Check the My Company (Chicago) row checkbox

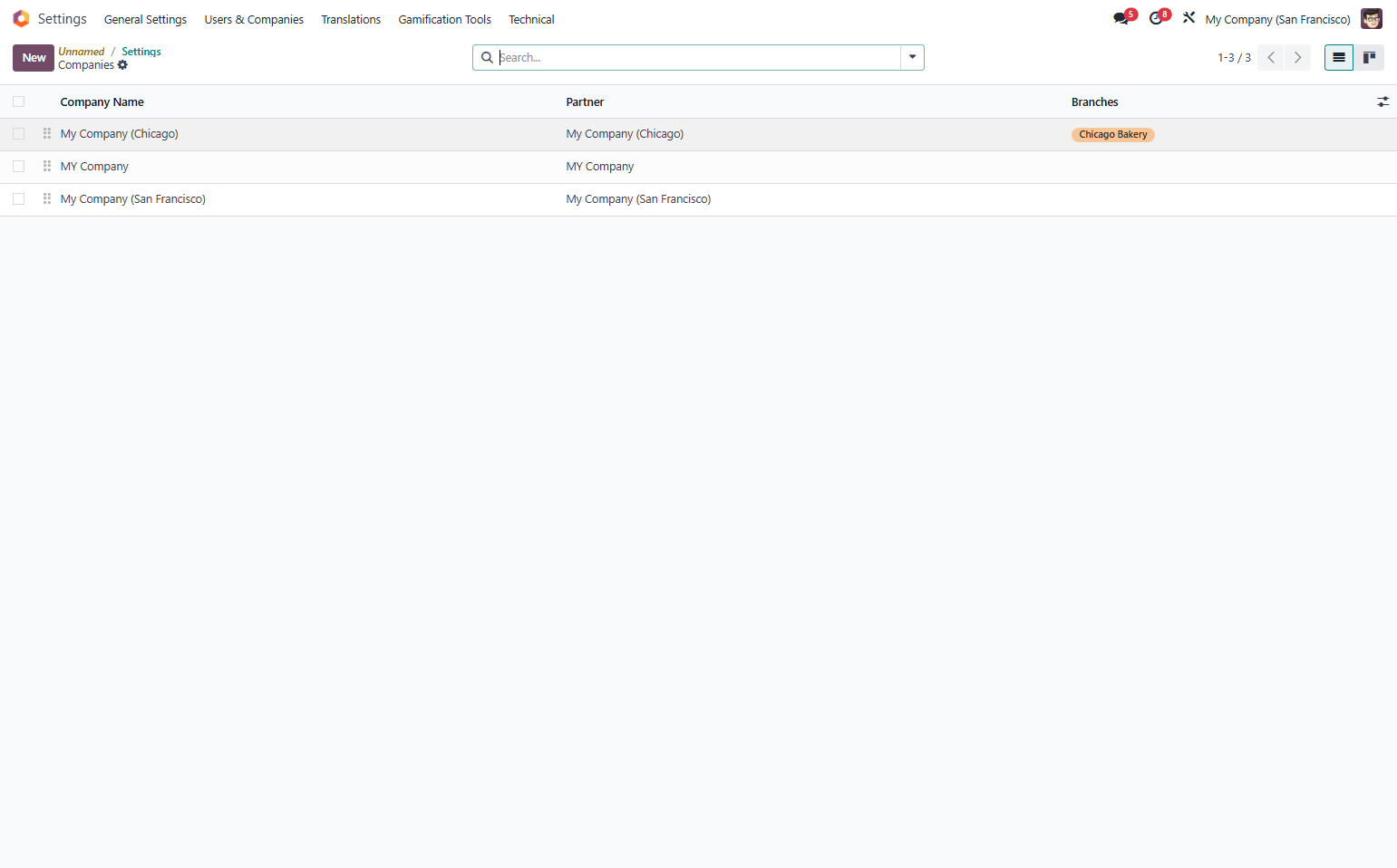[x=19, y=134]
